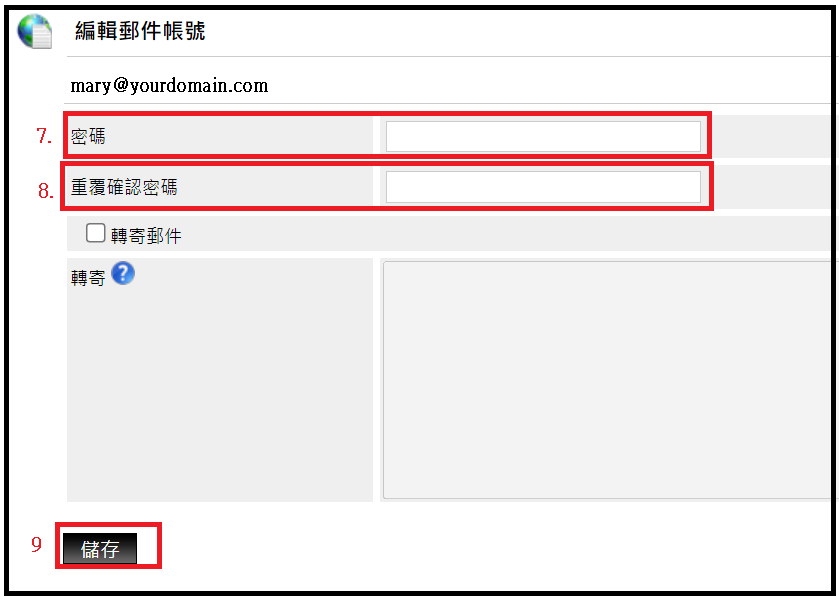The width and height of the screenshot is (839, 601).
Task: Click the red step number 8
Action: pyautogui.click(x=45, y=190)
